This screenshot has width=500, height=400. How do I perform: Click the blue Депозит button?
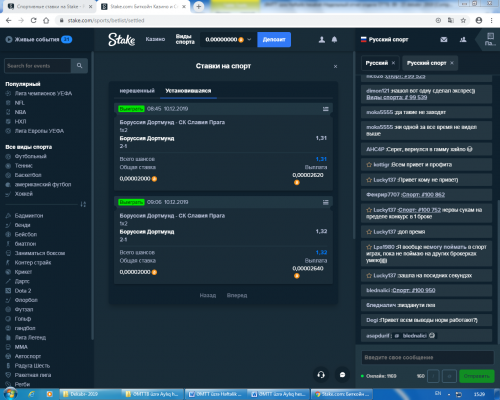(274, 40)
